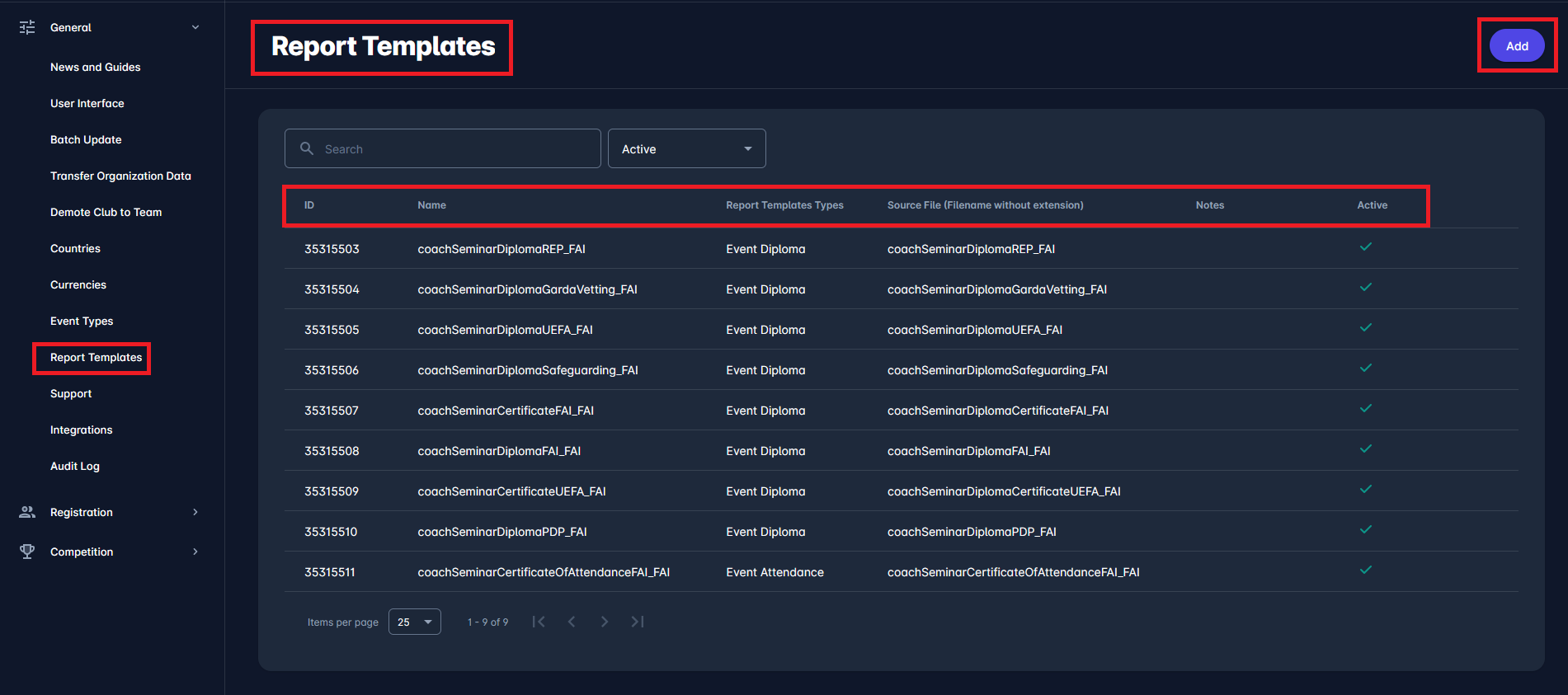Open the items per page dropdown
This screenshot has height=695, width=1568.
click(x=414, y=622)
